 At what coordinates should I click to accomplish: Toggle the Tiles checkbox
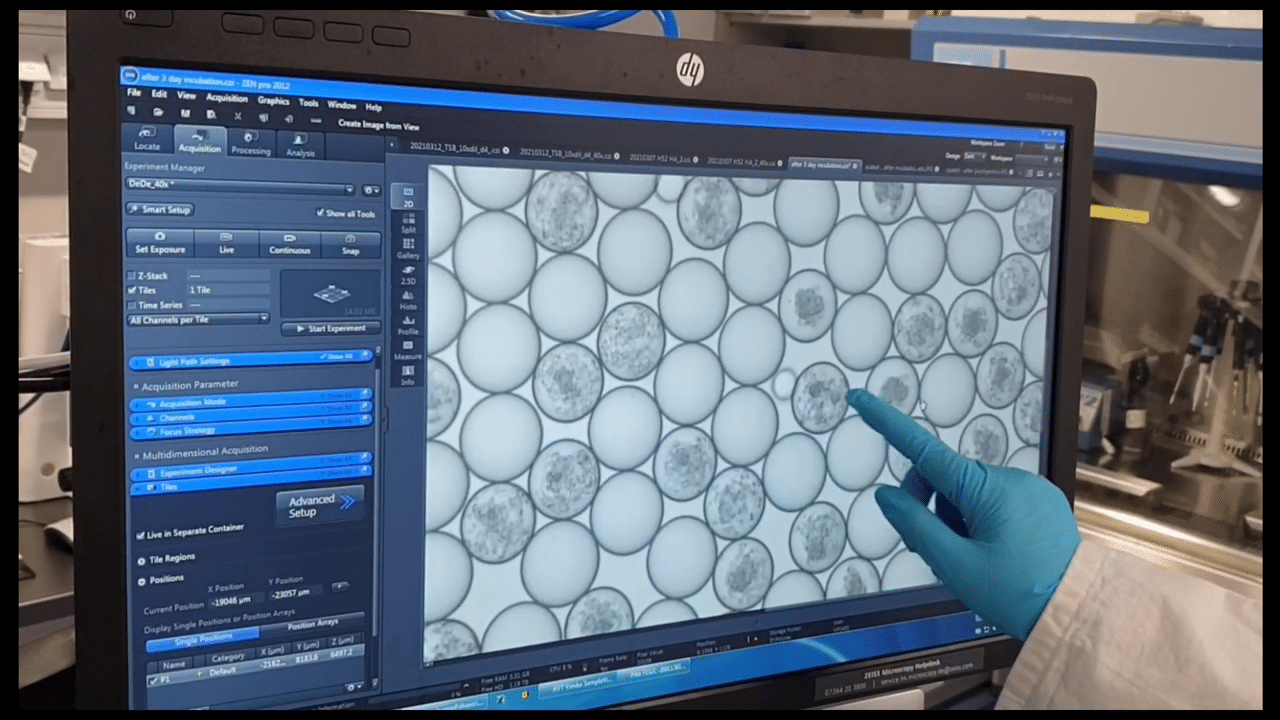tap(131, 290)
